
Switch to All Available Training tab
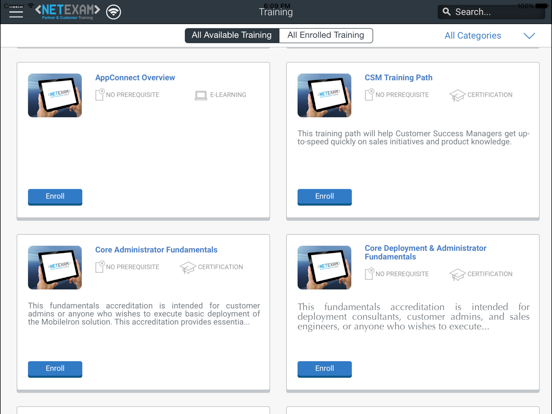tap(232, 35)
